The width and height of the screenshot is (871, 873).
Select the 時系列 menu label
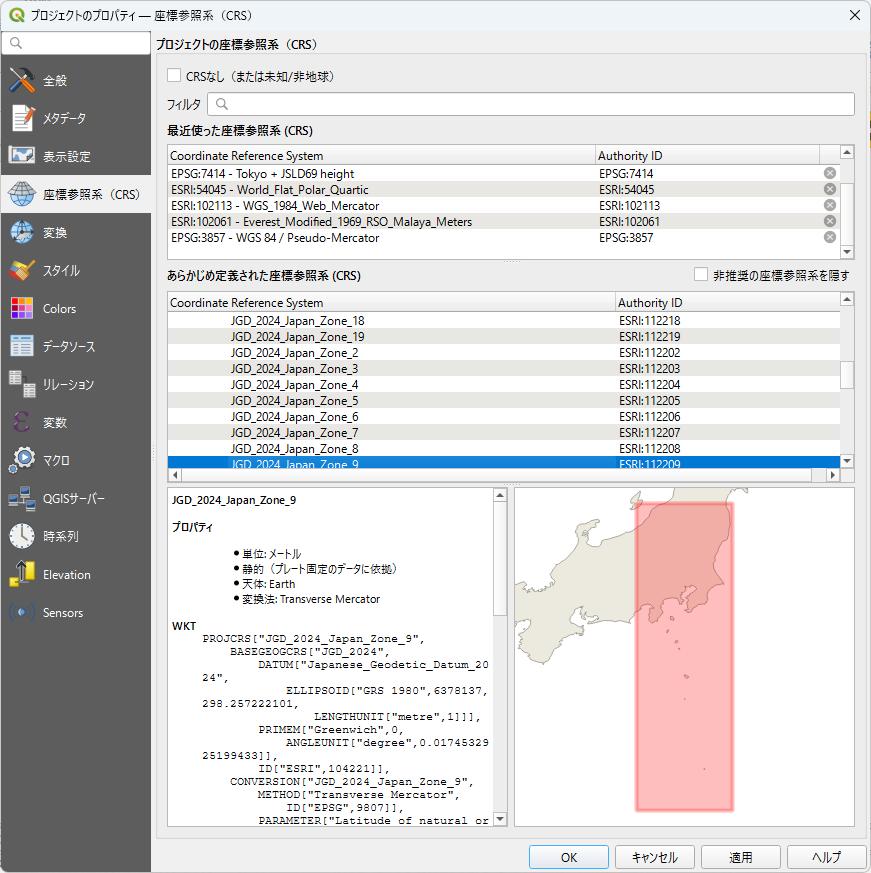point(61,537)
